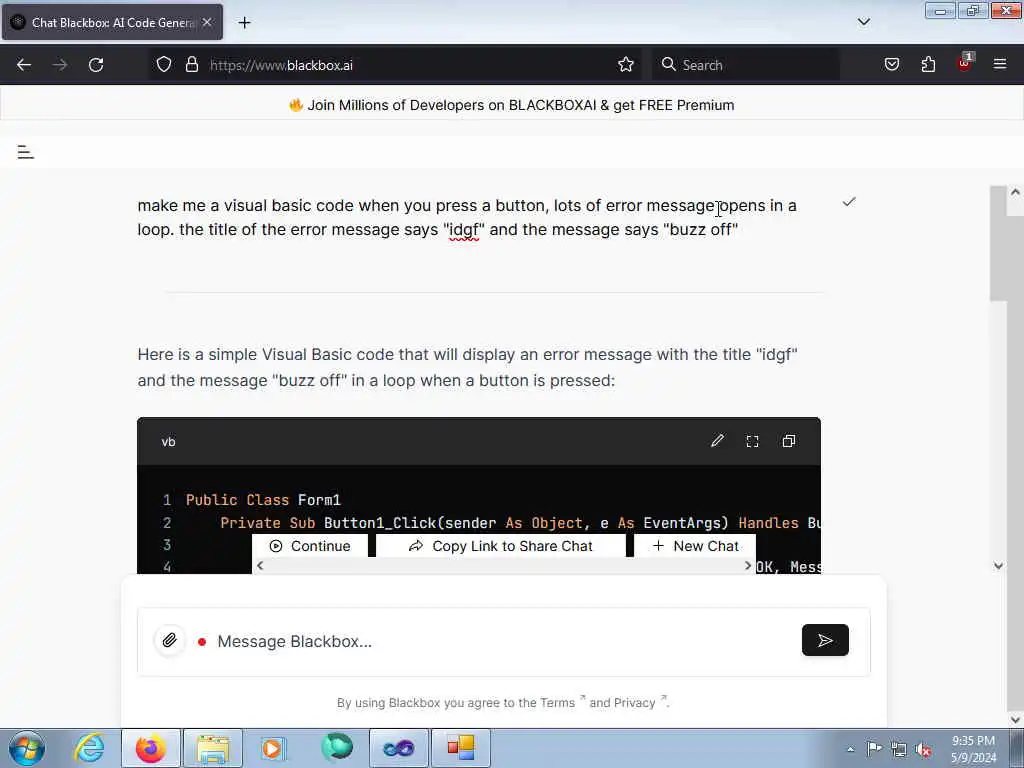Toggle the Blackbox sidebar menu icon

(x=25, y=152)
